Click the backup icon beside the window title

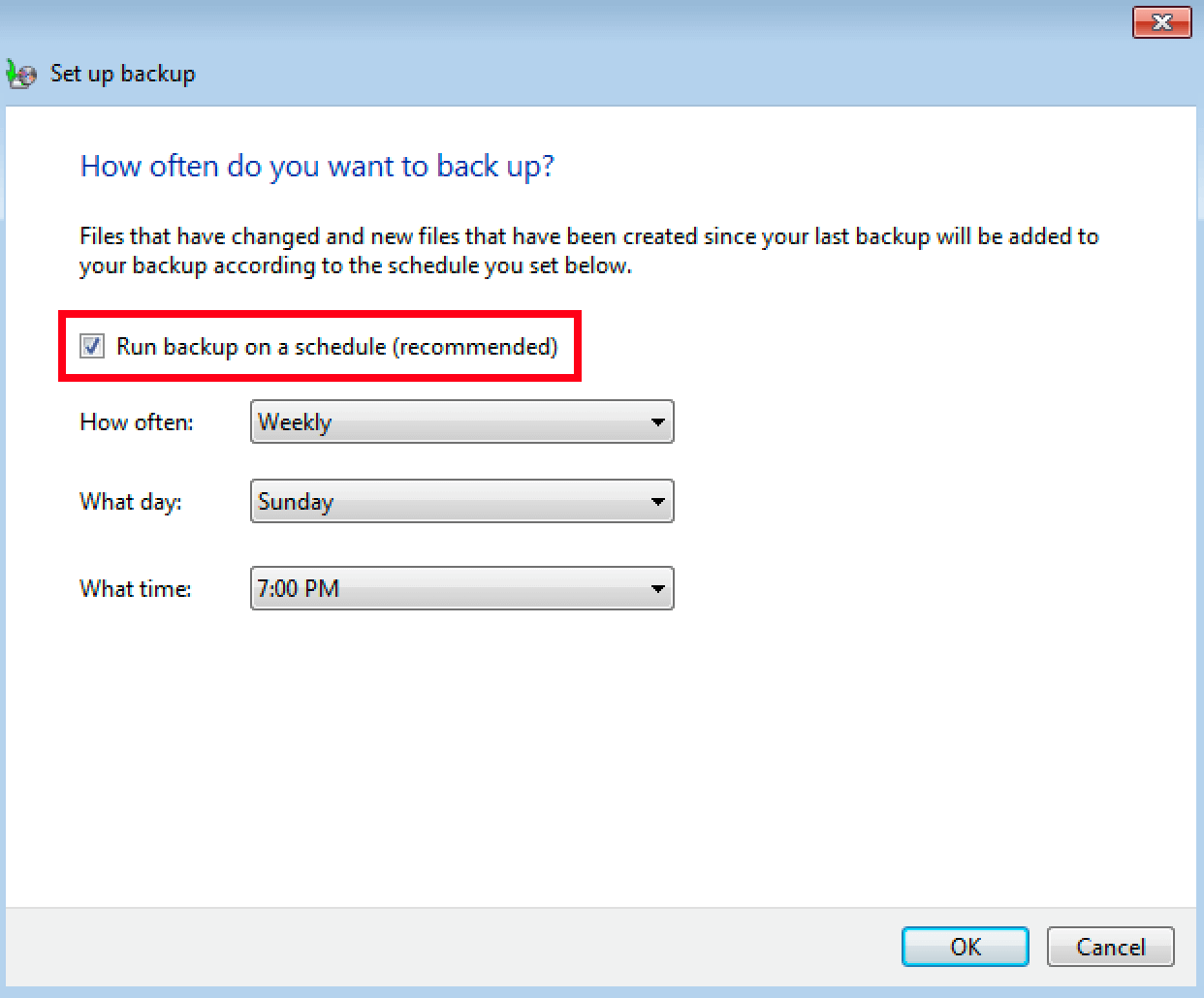click(x=21, y=74)
